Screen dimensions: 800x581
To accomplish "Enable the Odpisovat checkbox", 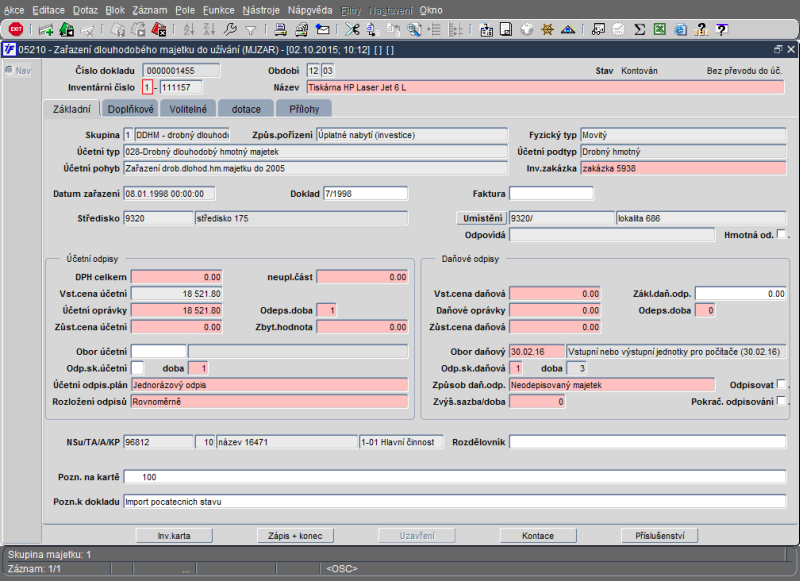I will (782, 384).
